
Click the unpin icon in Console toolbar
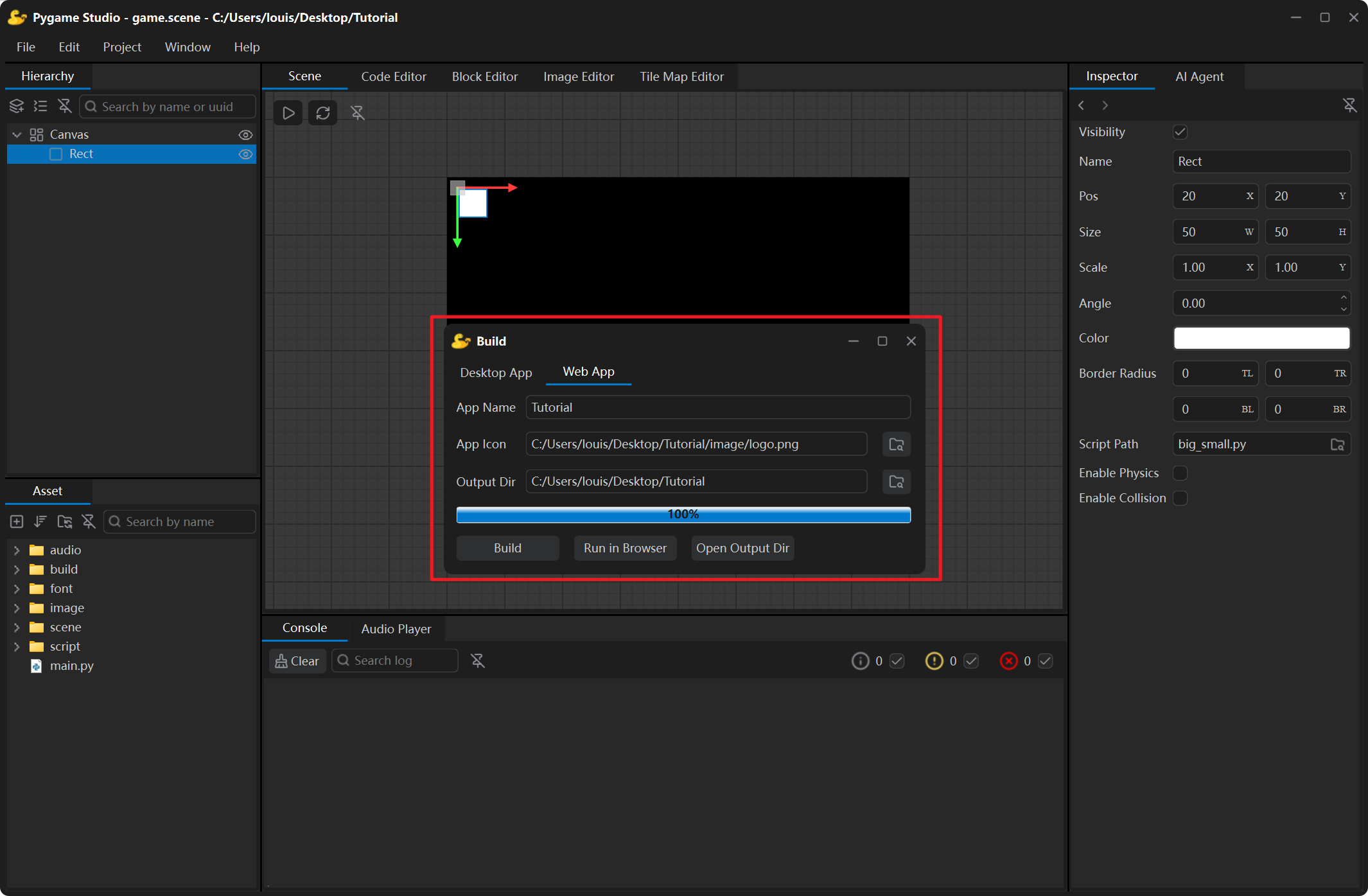coord(478,660)
